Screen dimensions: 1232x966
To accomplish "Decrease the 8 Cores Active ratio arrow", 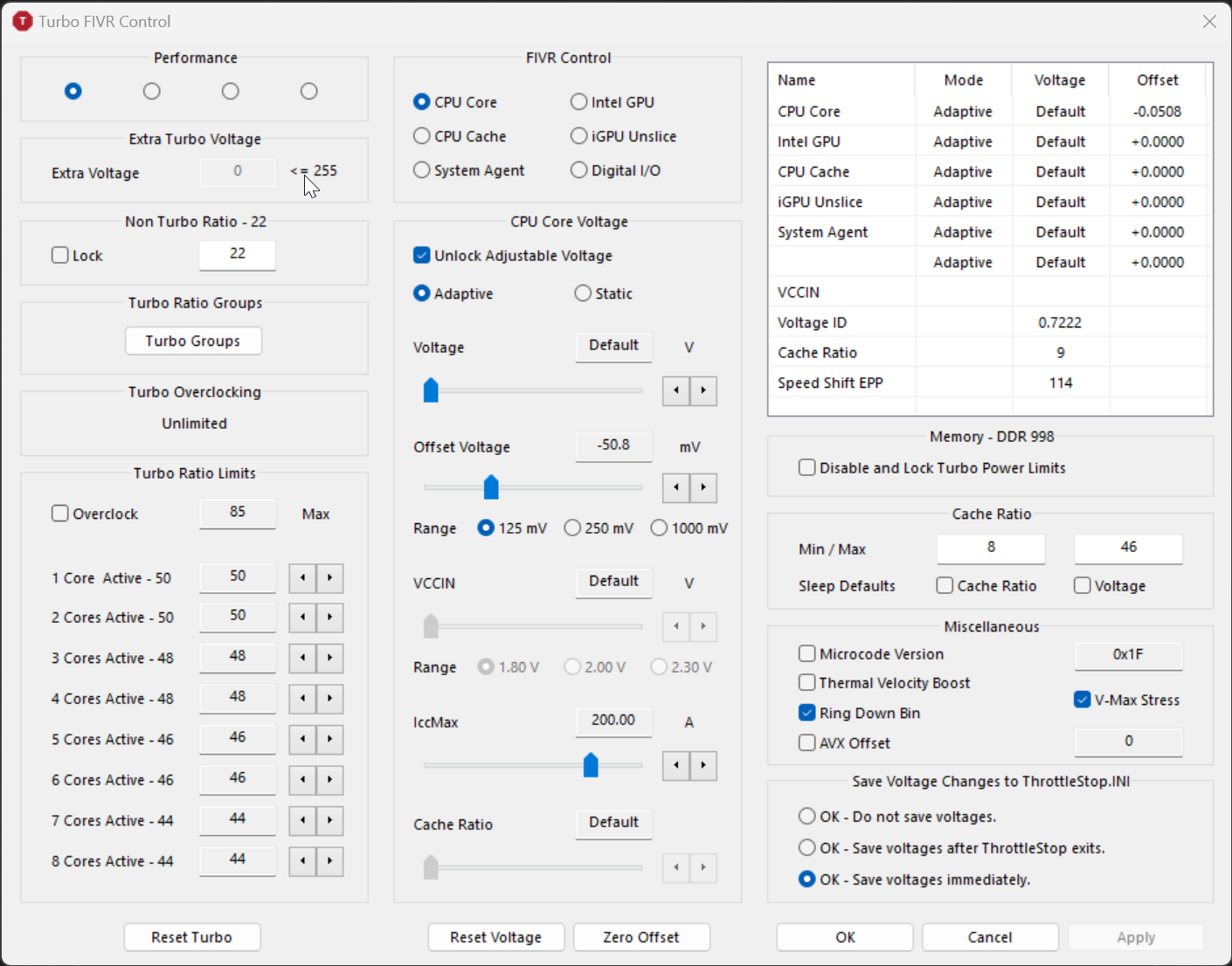I will click(x=302, y=861).
